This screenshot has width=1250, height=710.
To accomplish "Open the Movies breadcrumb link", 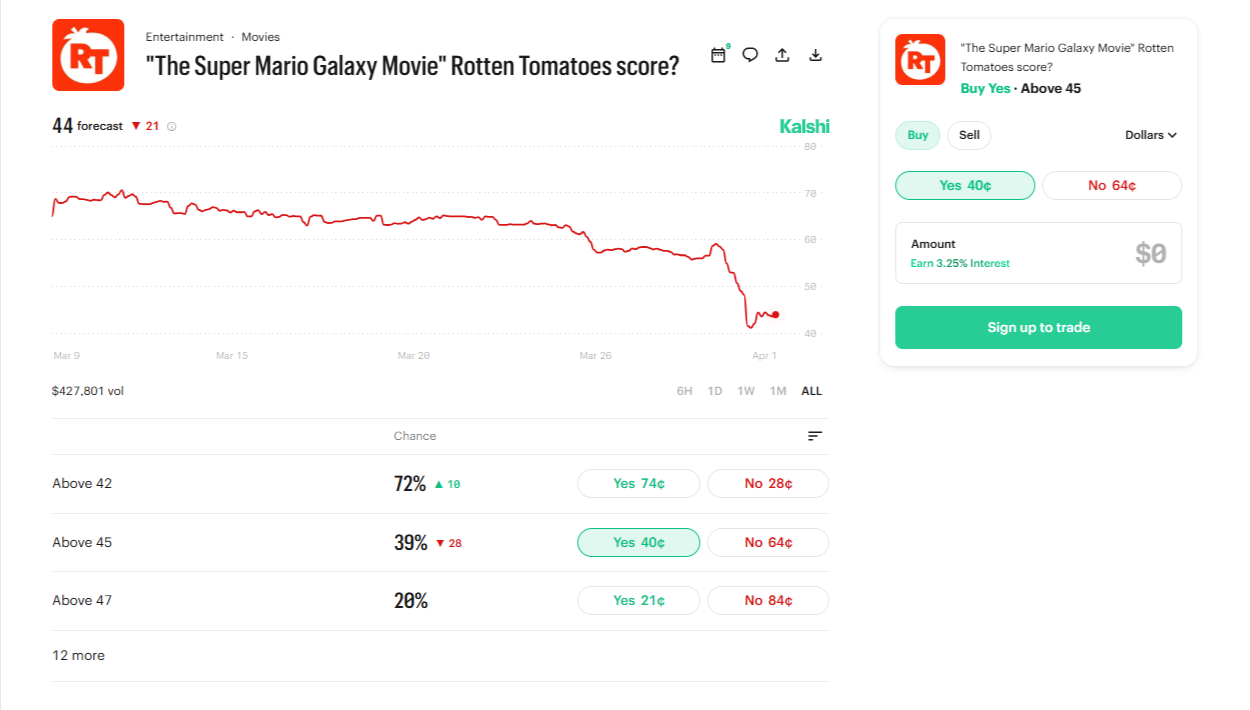I will pyautogui.click(x=260, y=37).
